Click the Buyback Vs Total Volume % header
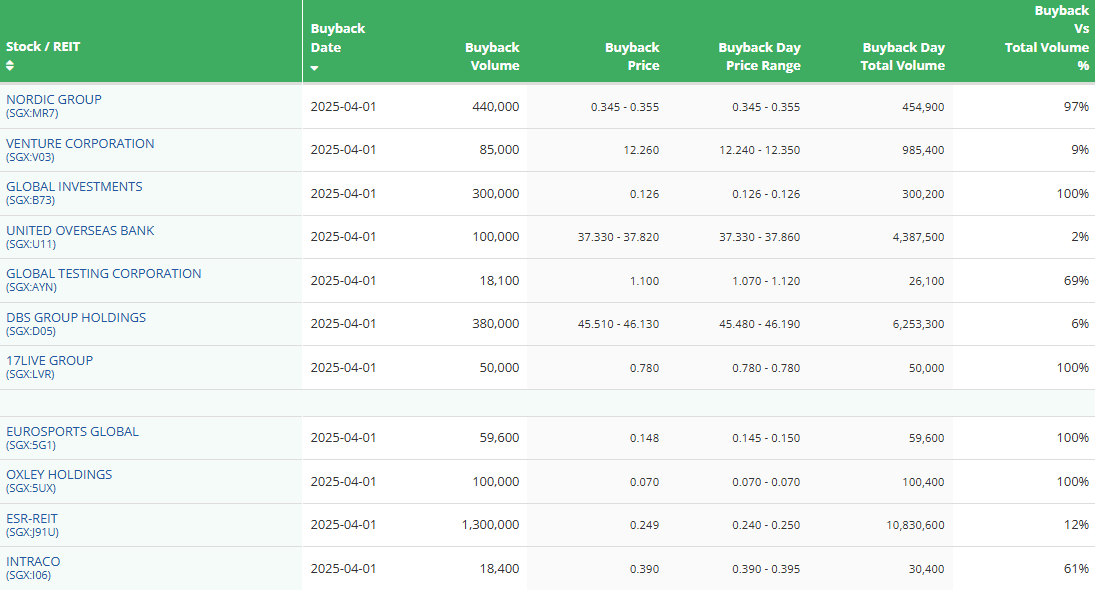Screen dimensions: 1095x590 [x=1046, y=38]
